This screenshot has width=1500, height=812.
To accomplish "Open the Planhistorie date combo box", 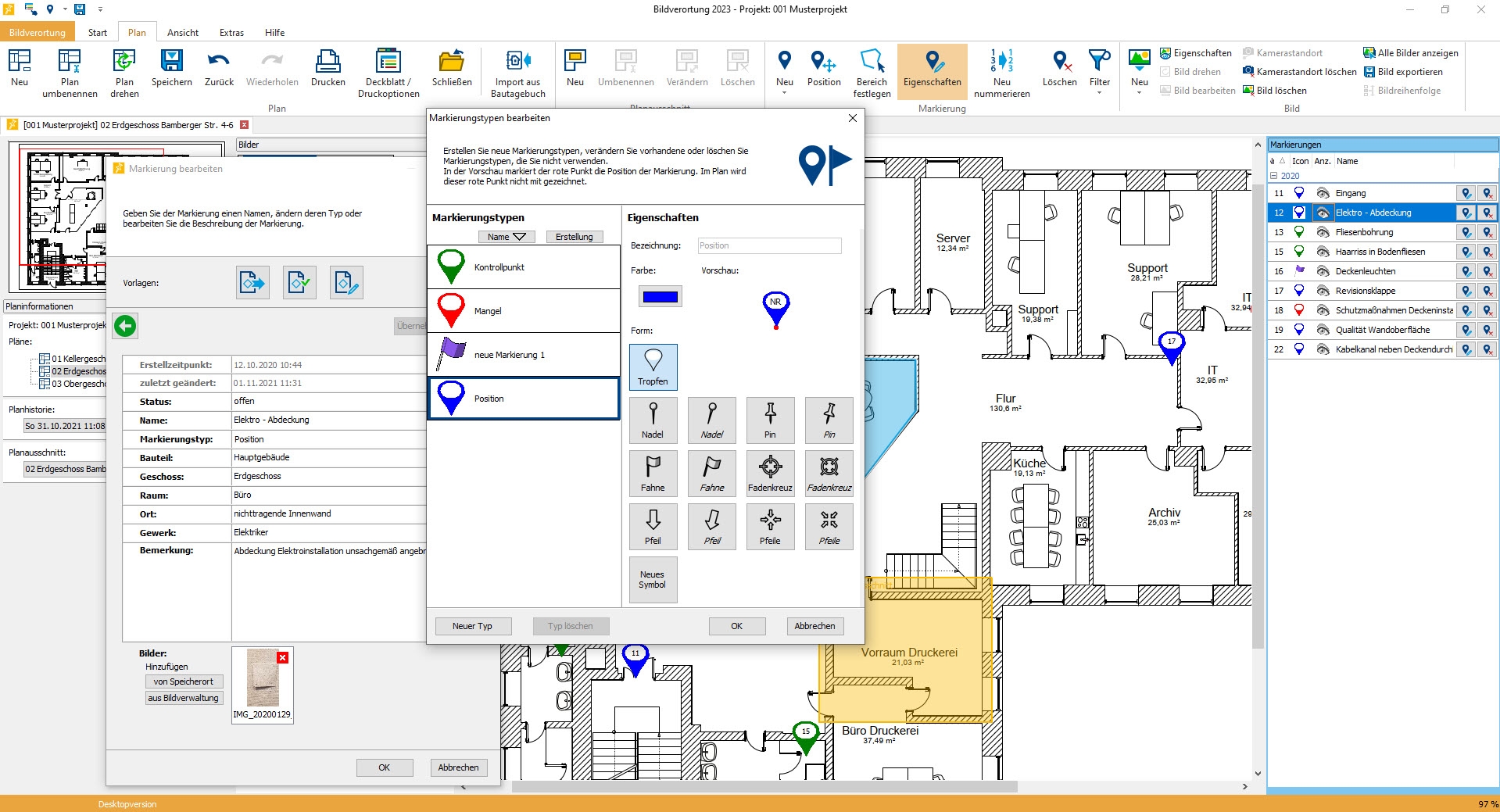I will (x=65, y=426).
